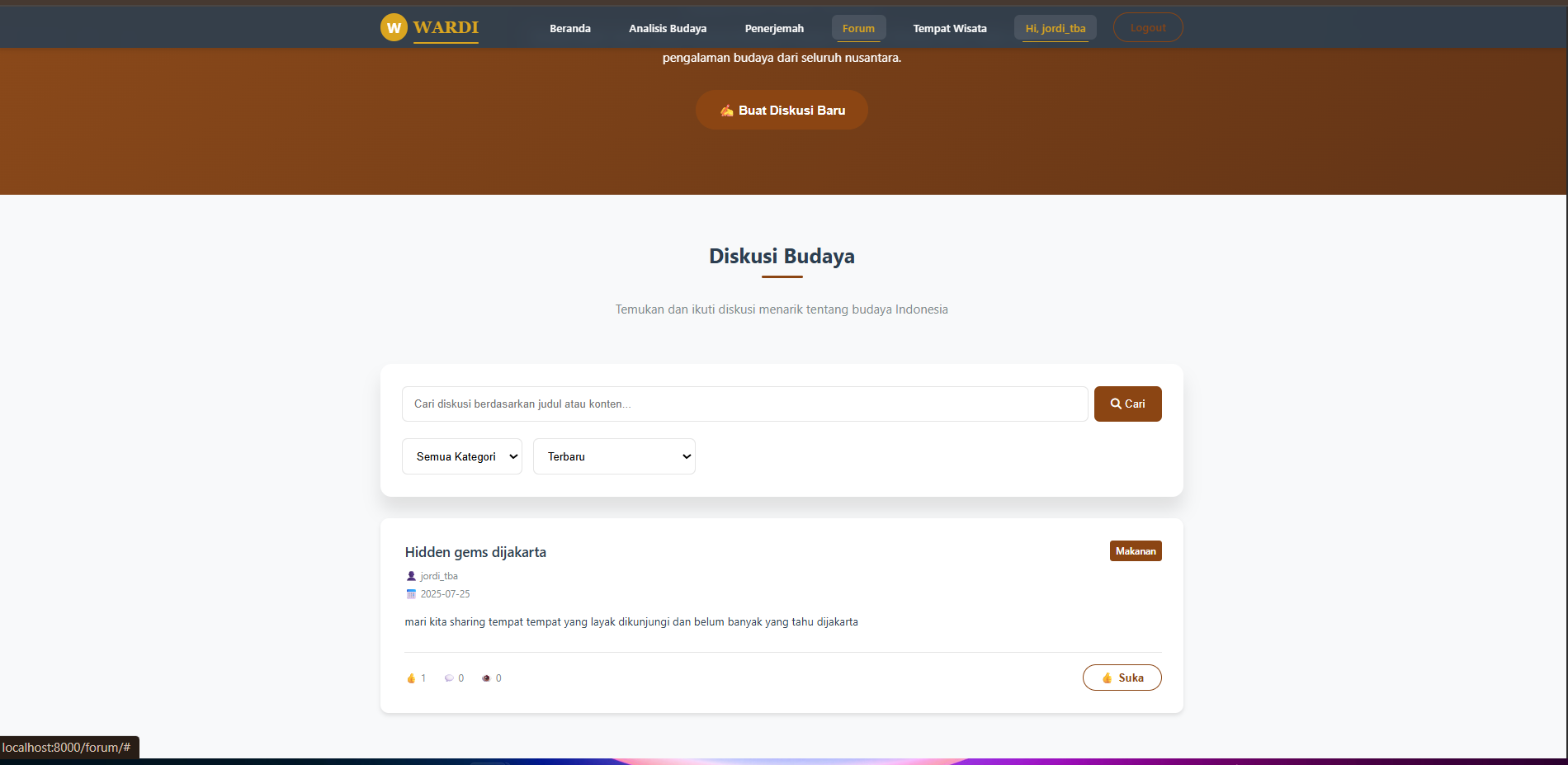Click Buat Diskusi Baru button
Image resolution: width=1568 pixels, height=765 pixels.
782,110
